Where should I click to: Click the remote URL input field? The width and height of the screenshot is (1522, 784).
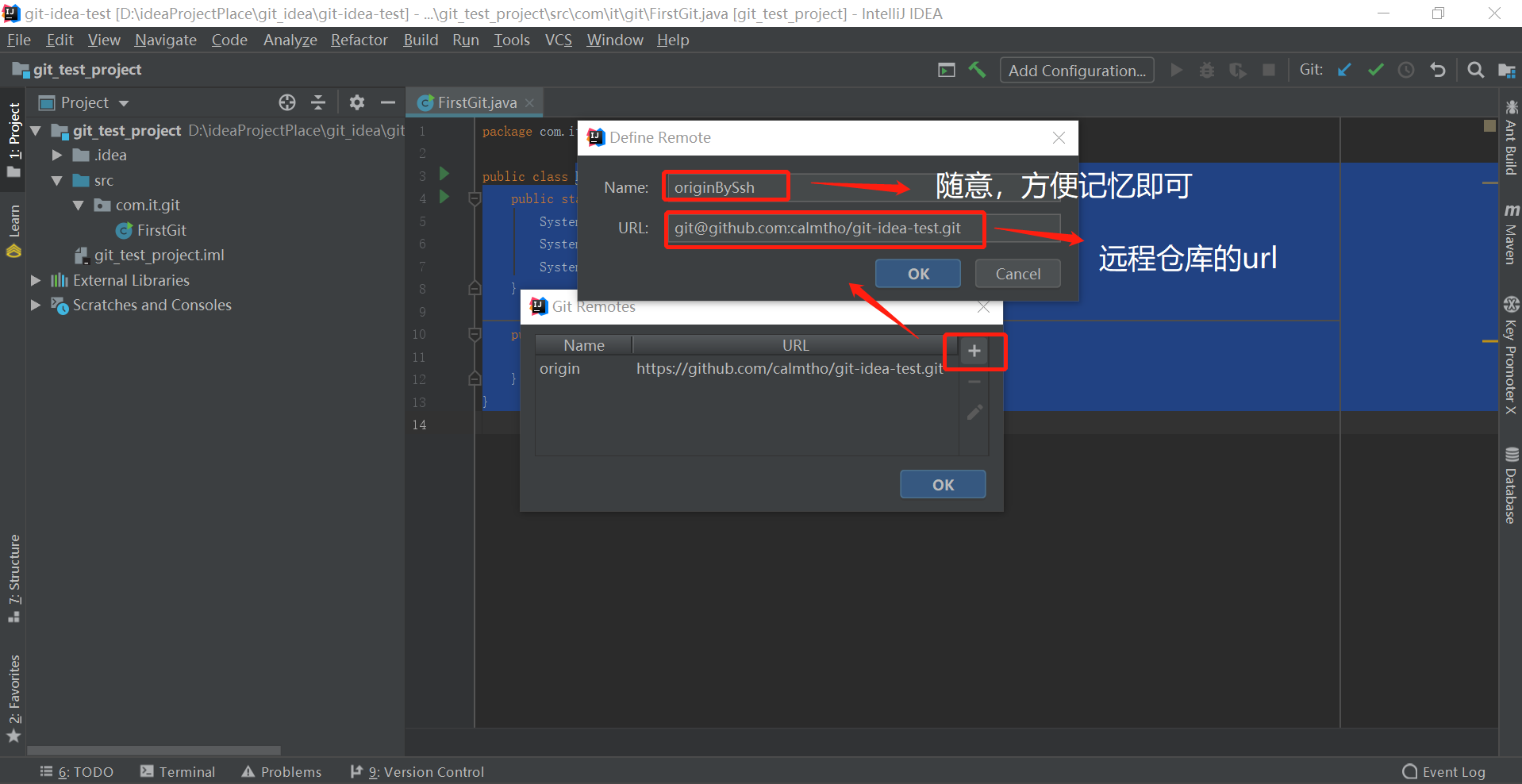(863, 229)
